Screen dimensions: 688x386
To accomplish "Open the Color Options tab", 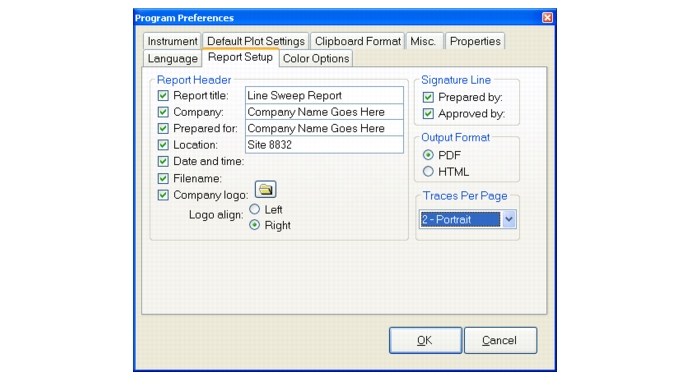I will click(x=316, y=58).
